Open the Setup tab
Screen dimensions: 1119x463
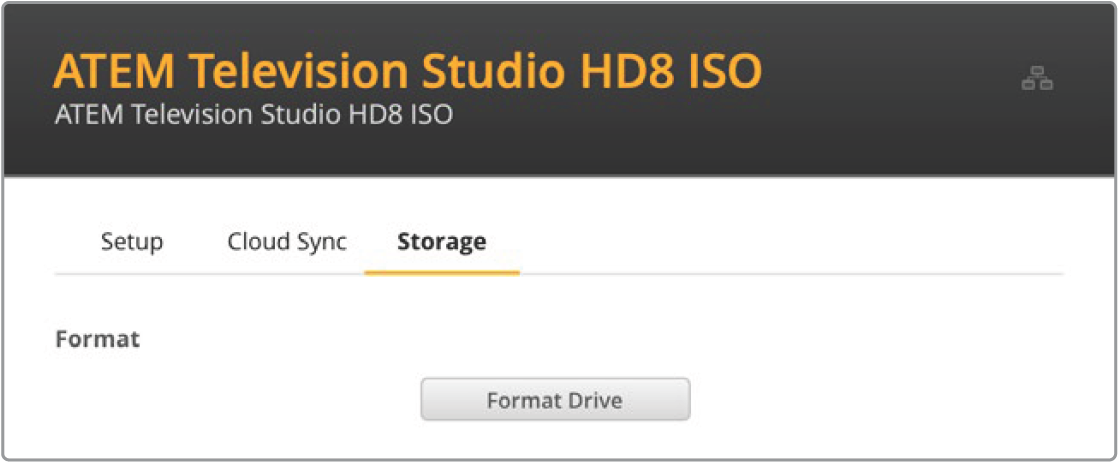click(x=132, y=242)
